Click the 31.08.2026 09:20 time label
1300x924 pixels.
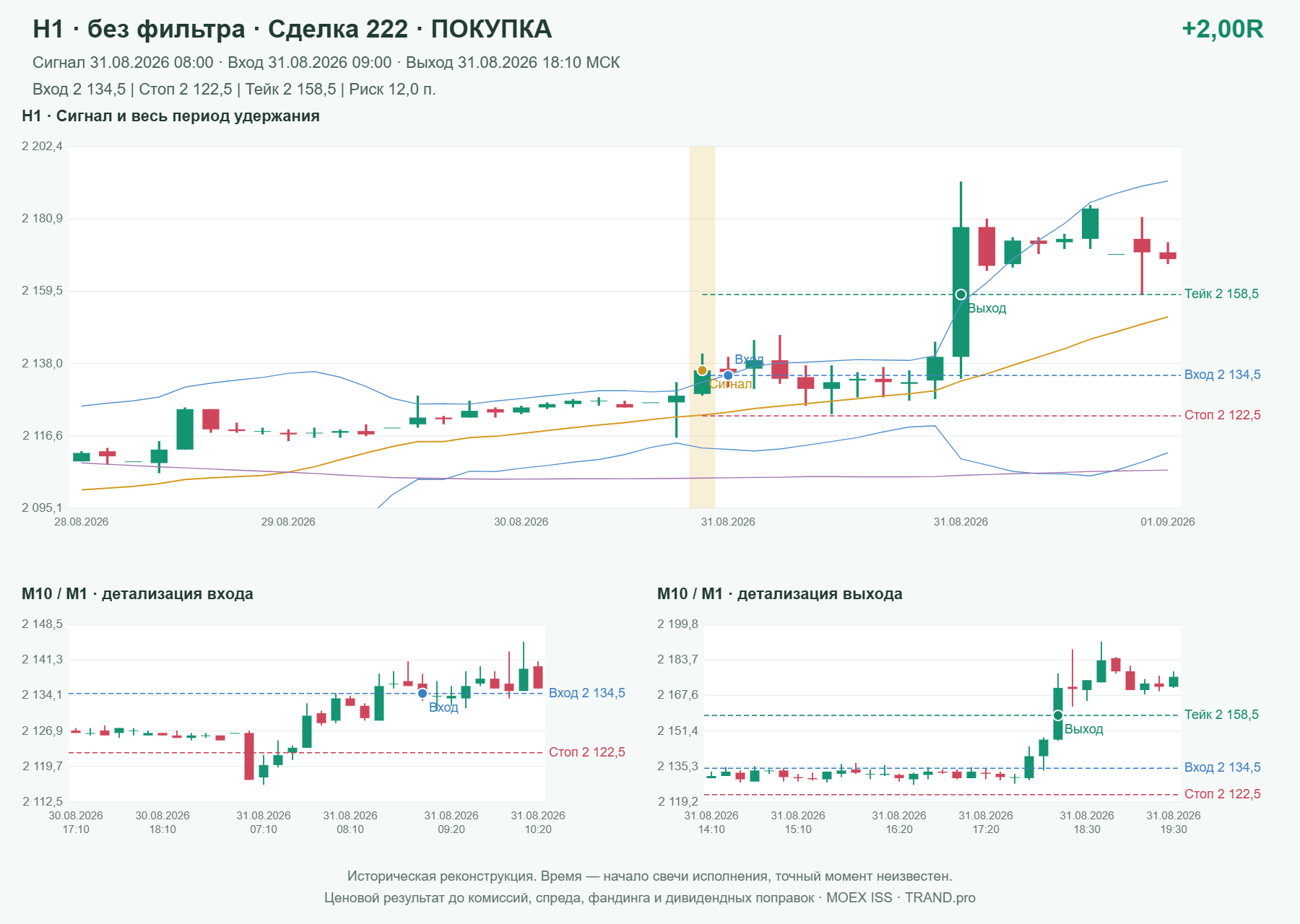pyautogui.click(x=451, y=822)
